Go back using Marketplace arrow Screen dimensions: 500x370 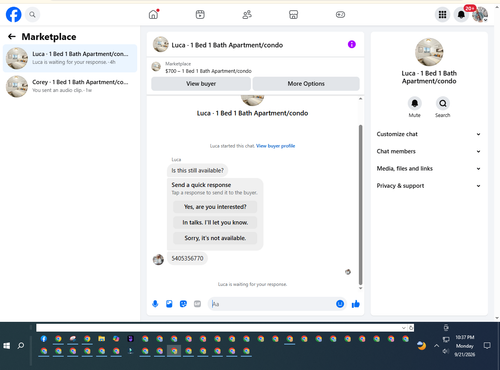coord(12,37)
